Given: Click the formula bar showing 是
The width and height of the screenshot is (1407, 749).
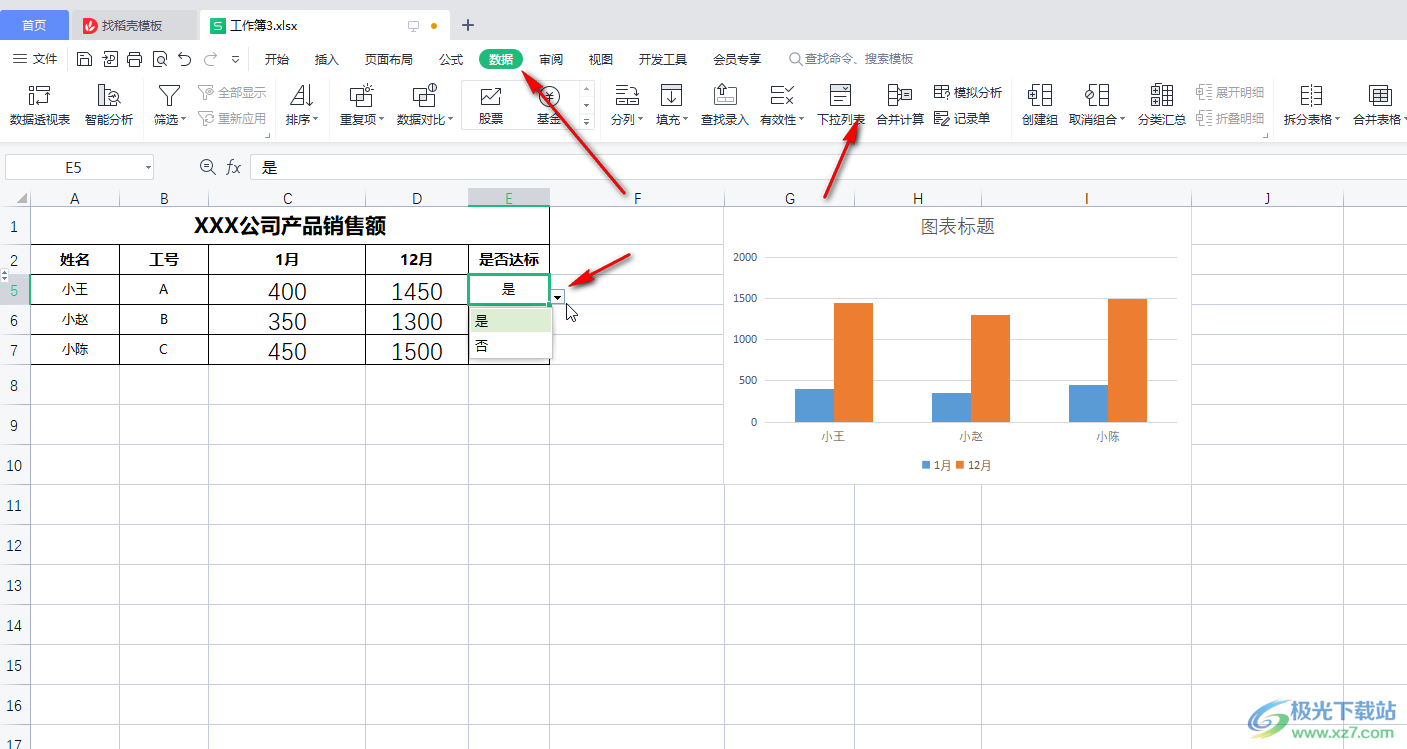Looking at the screenshot, I should pos(828,167).
